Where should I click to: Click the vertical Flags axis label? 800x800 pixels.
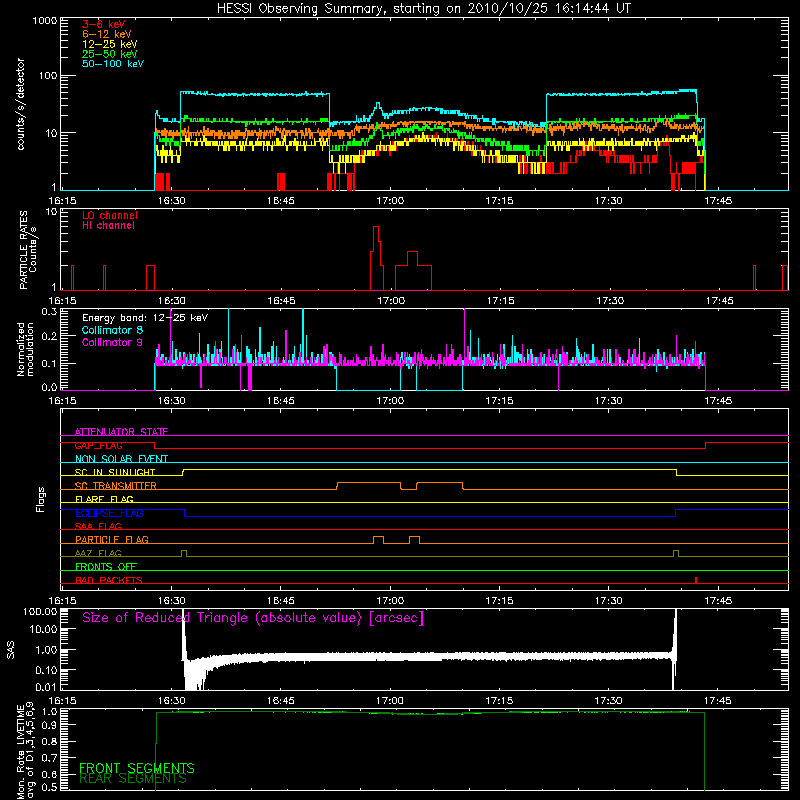(x=41, y=499)
